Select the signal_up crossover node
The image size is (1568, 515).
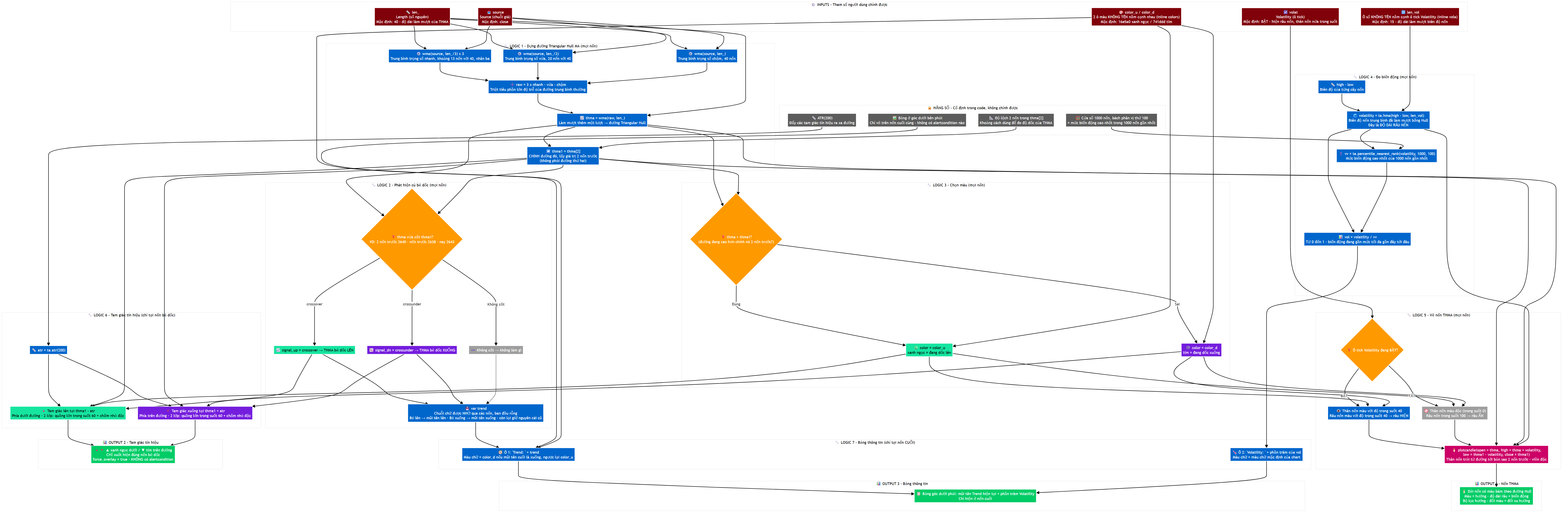[x=314, y=350]
